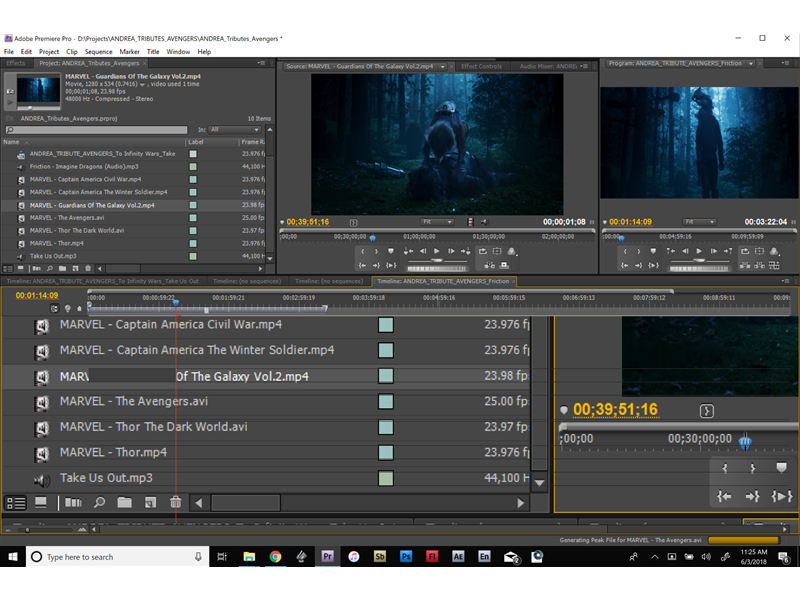Click the Insert edit button in Source monitor

(x=489, y=265)
